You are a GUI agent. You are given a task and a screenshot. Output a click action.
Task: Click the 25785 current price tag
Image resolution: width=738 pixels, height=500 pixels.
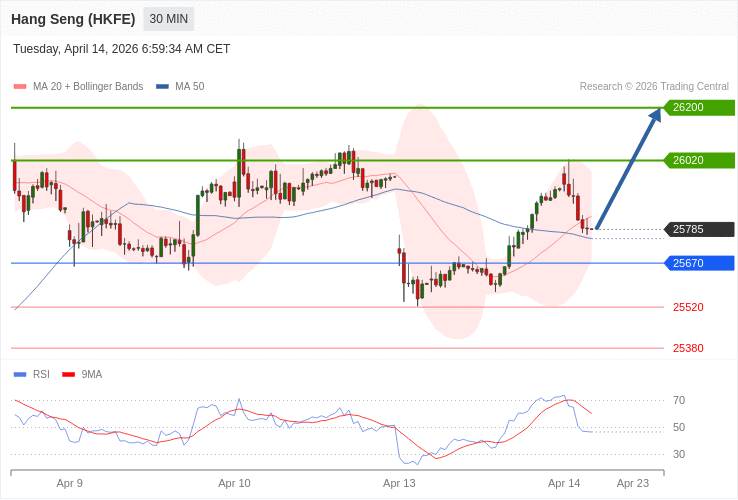click(699, 229)
